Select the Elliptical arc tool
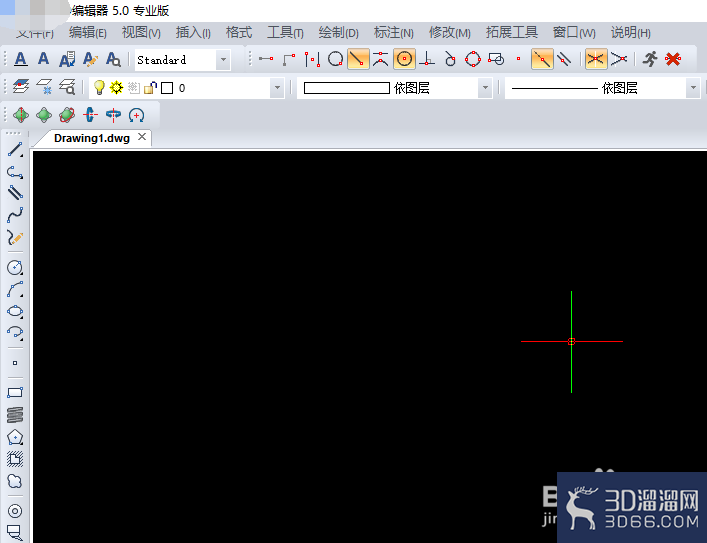Viewport: 707px width, 543px height. [x=15, y=333]
